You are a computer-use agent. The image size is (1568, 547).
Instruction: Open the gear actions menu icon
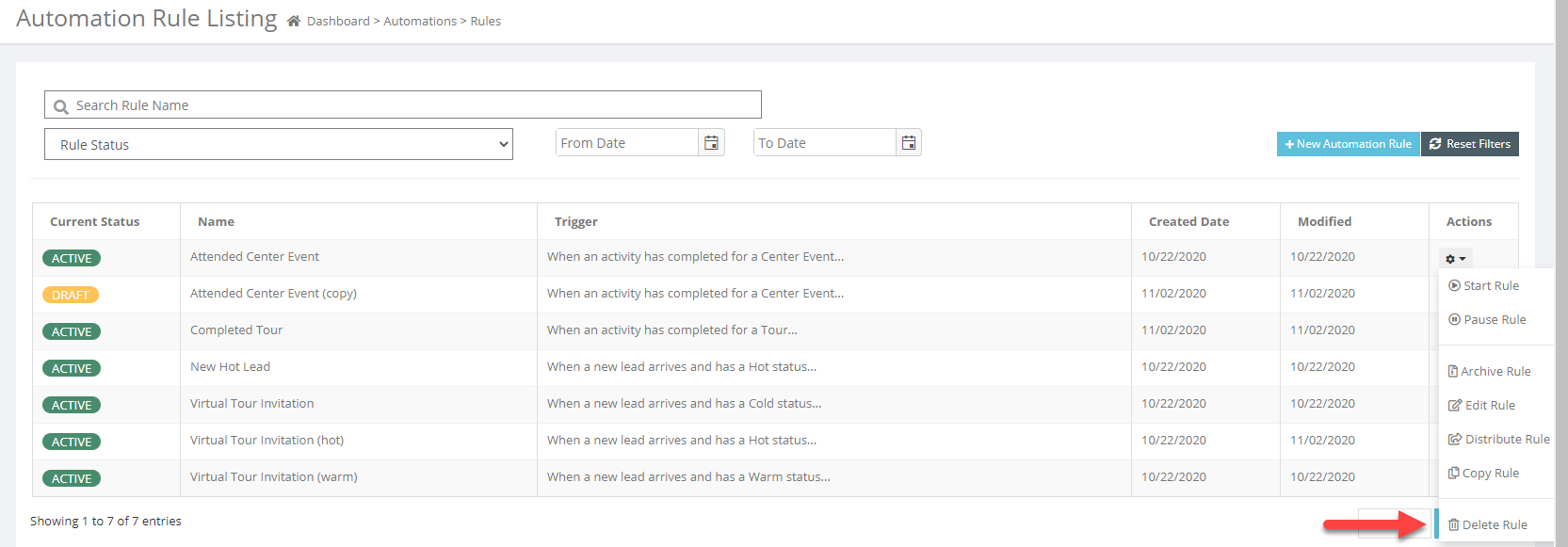point(1456,258)
